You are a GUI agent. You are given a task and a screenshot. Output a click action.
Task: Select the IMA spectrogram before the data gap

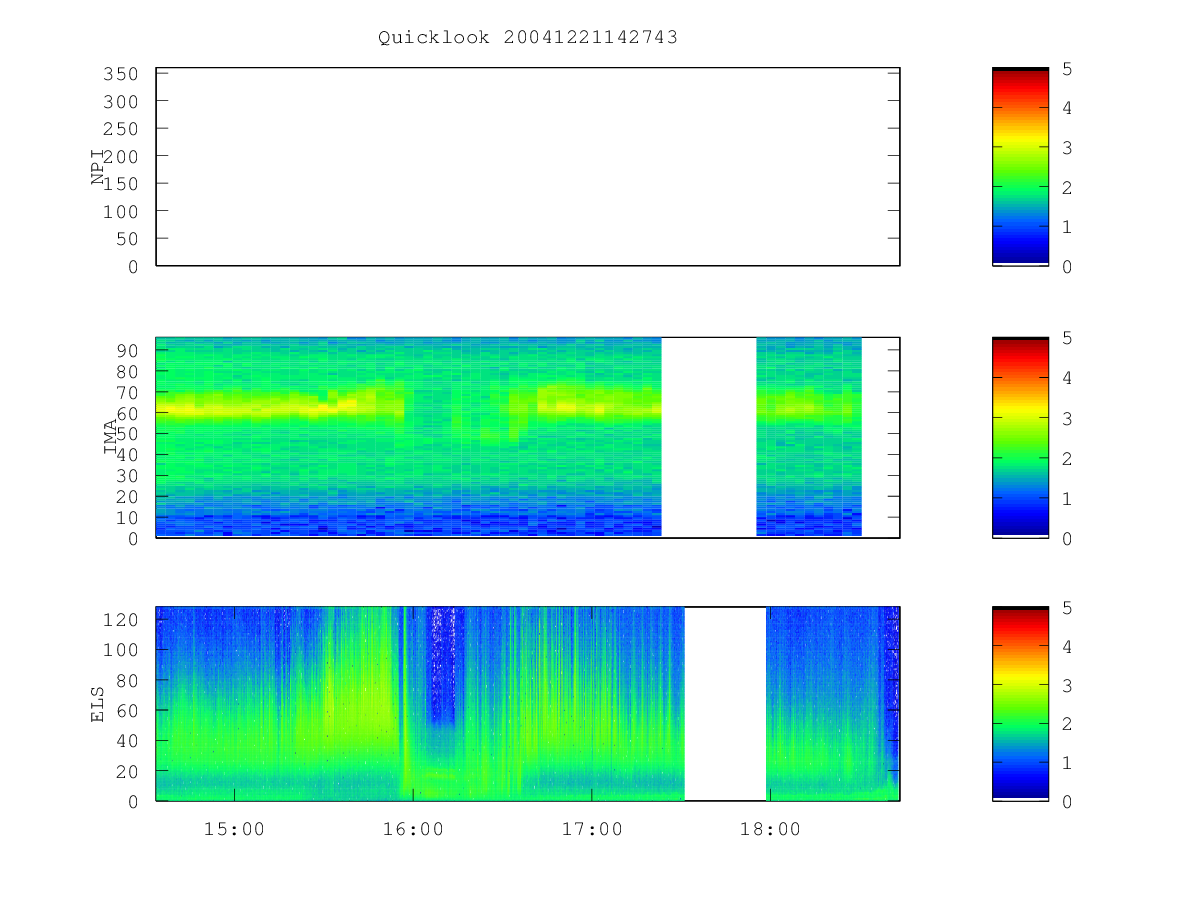tap(409, 437)
